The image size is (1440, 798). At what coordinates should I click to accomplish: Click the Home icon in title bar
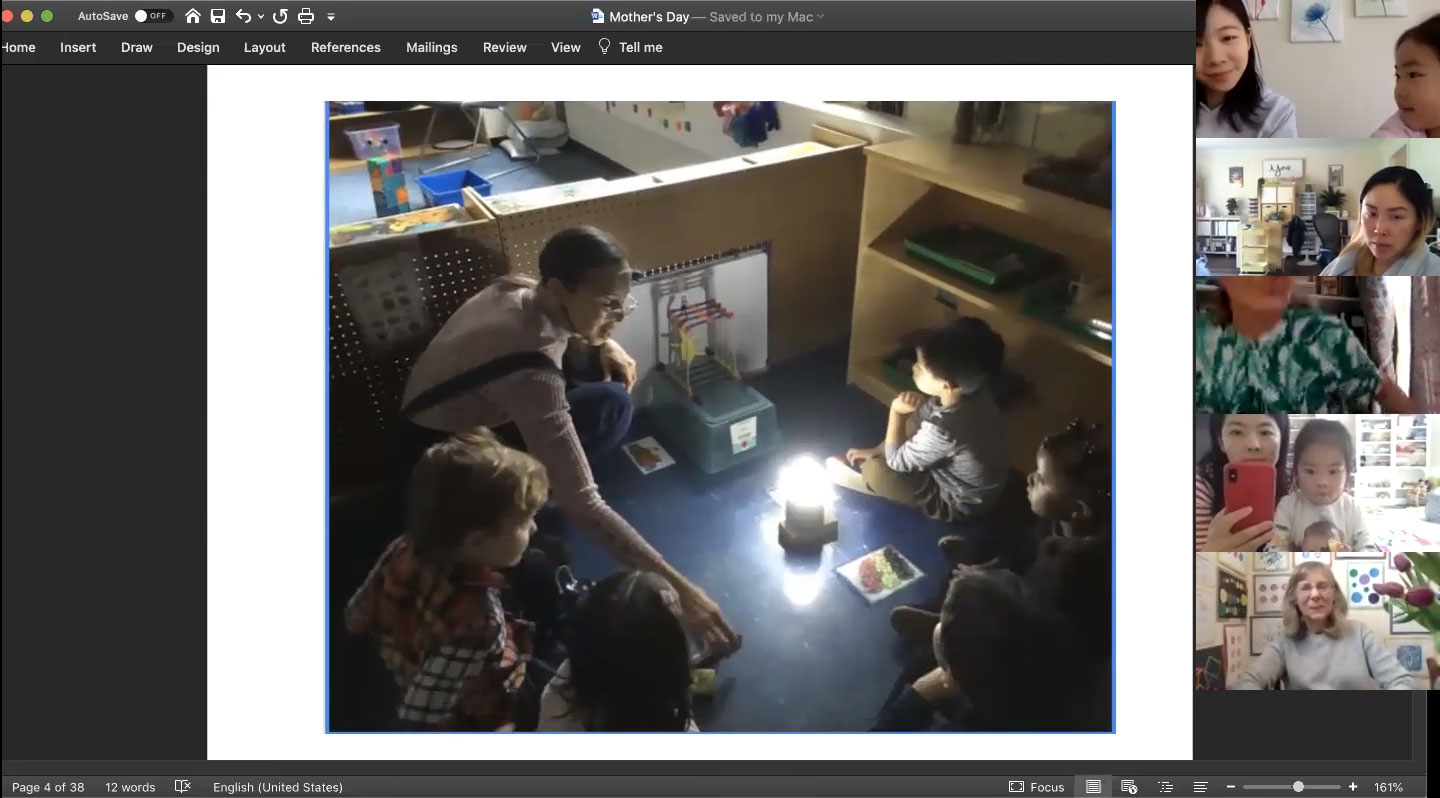click(x=193, y=16)
